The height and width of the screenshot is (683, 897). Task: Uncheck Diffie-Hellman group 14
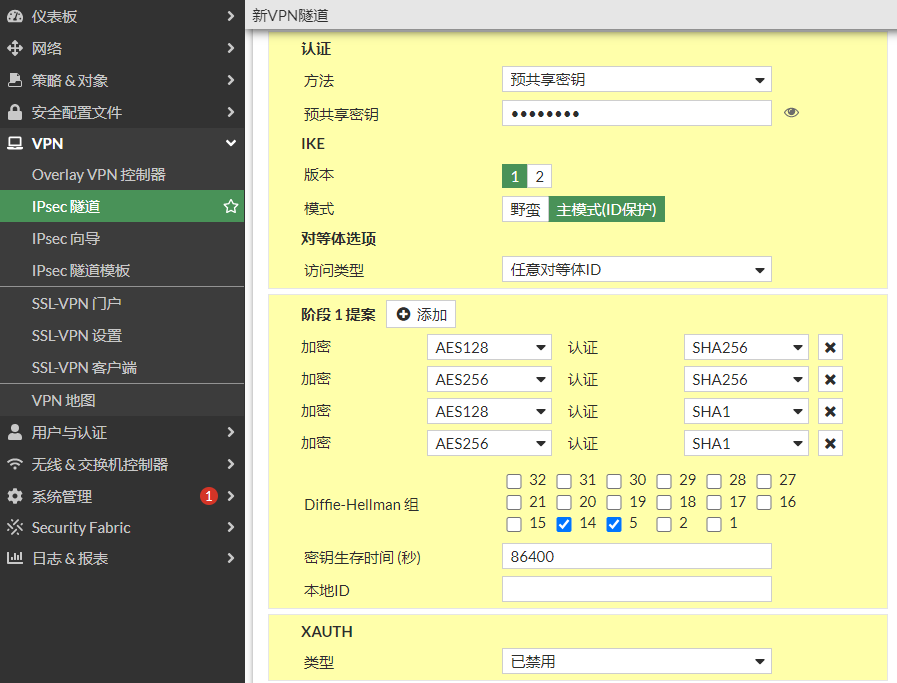[x=564, y=524]
